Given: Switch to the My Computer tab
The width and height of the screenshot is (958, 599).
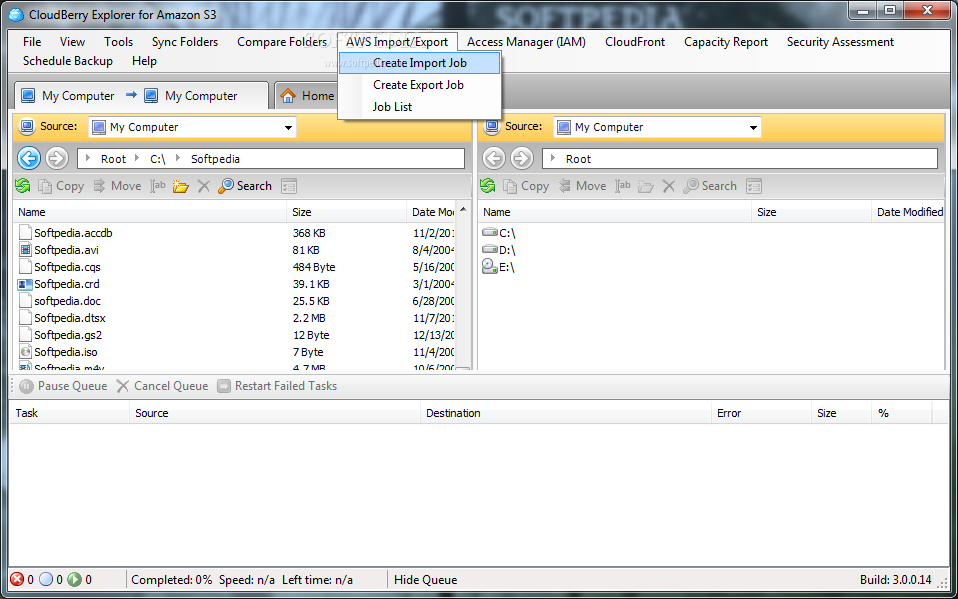Looking at the screenshot, I should (x=141, y=96).
